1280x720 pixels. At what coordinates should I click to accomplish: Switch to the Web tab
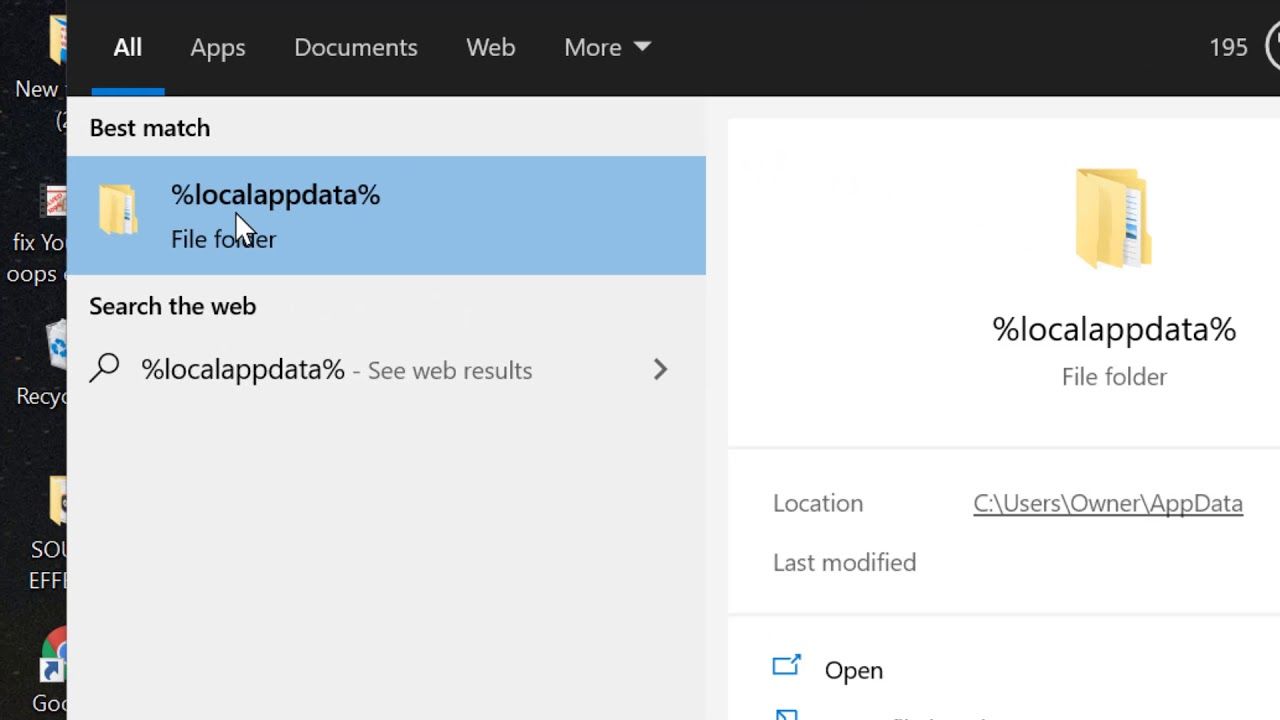(x=490, y=47)
